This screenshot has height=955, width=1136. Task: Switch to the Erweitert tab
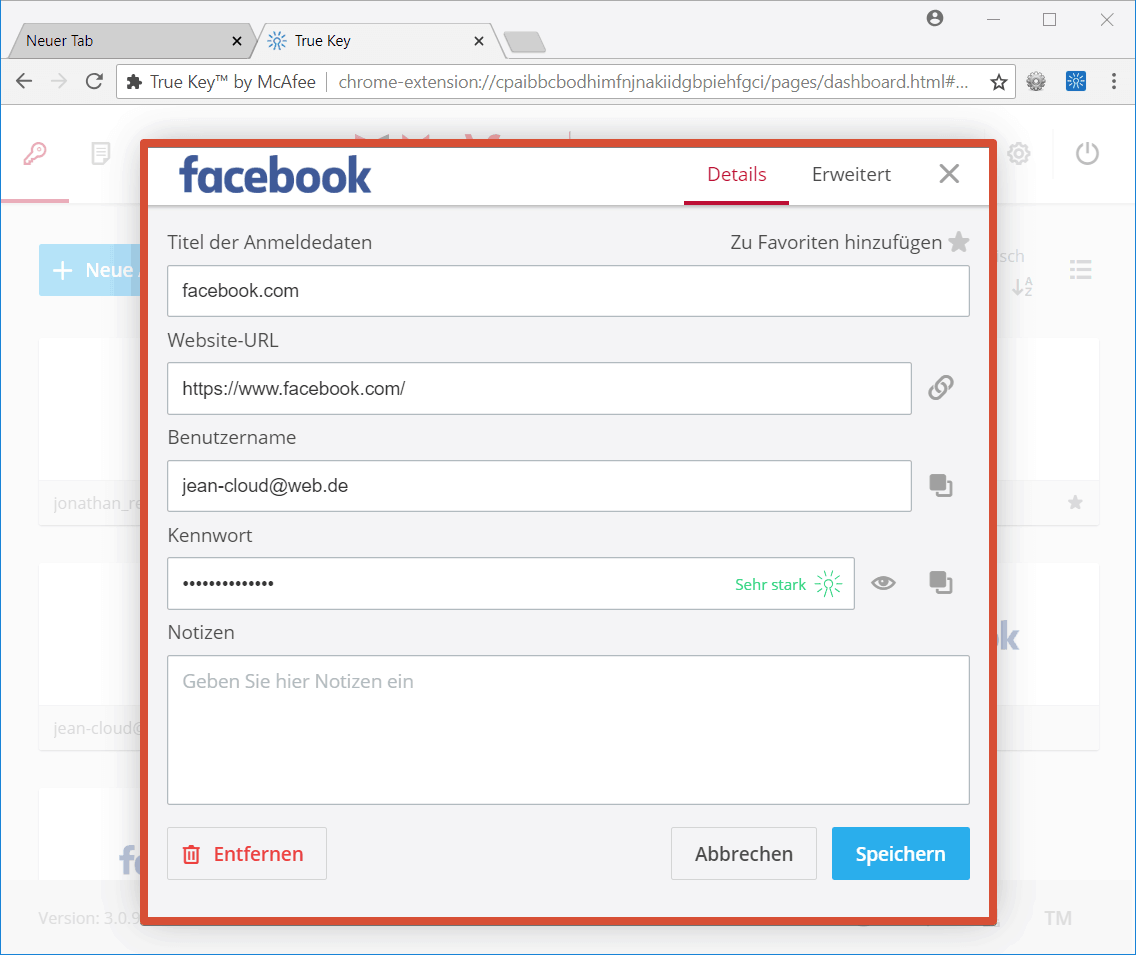tap(851, 175)
